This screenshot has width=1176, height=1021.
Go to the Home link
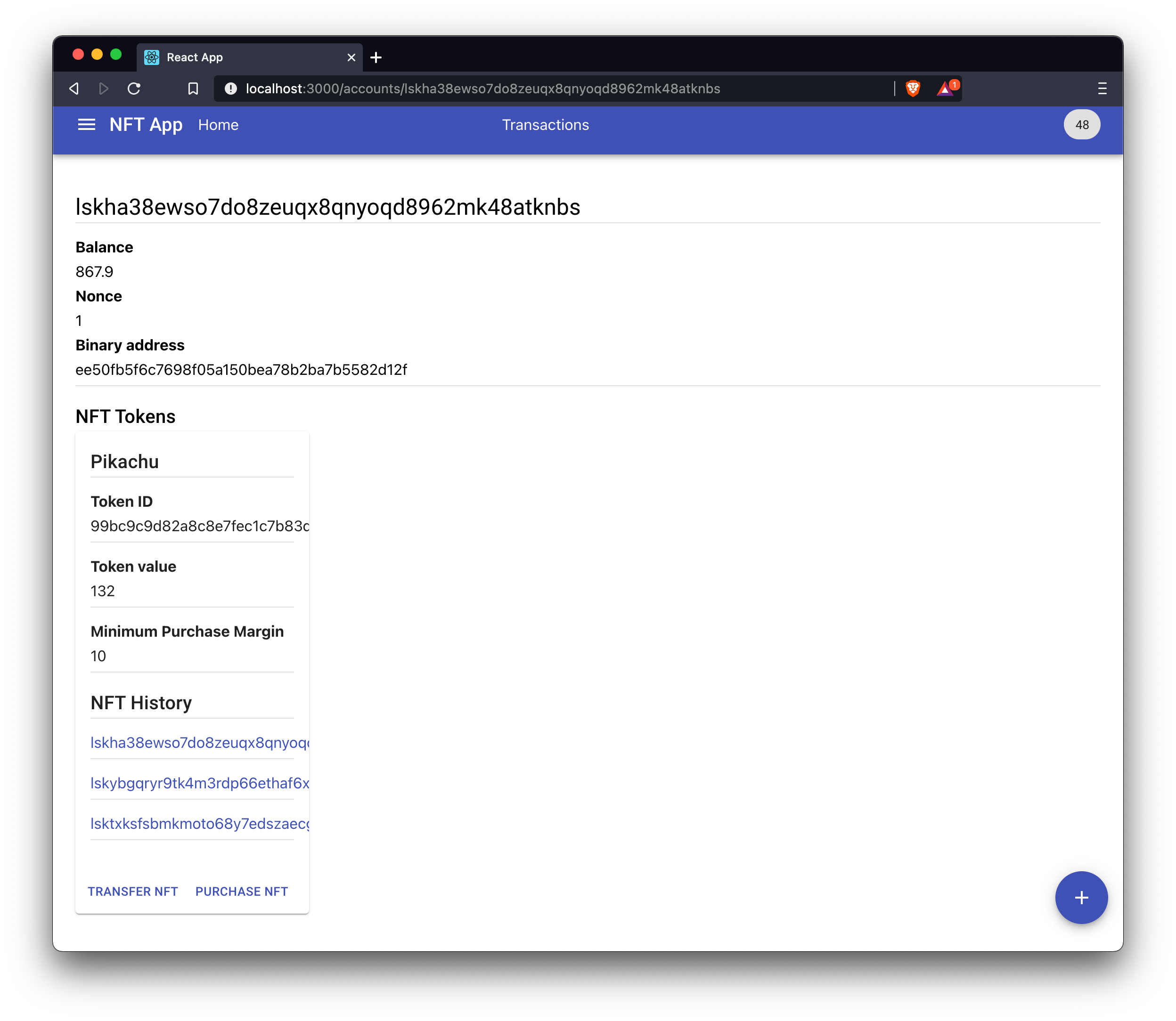pyautogui.click(x=218, y=125)
